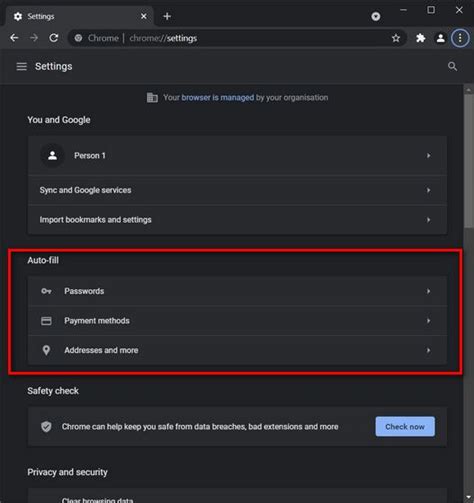The image size is (474, 503).
Task: Expand the Payment methods chevron
Action: pos(428,321)
